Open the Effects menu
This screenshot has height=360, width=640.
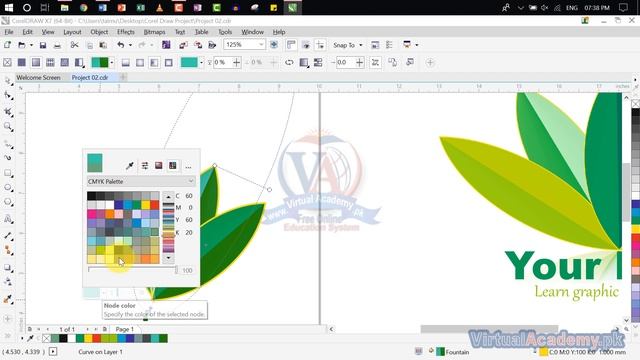coord(126,32)
